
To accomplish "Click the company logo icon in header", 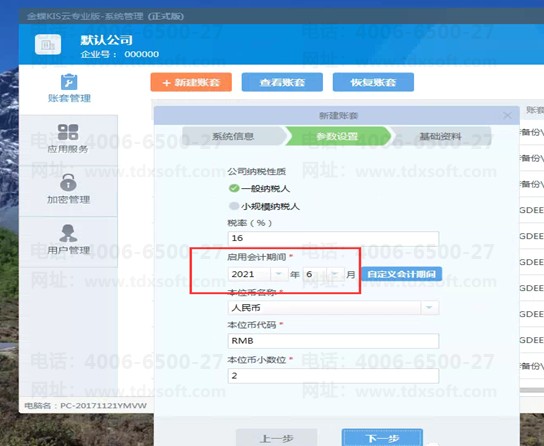I will coord(48,44).
